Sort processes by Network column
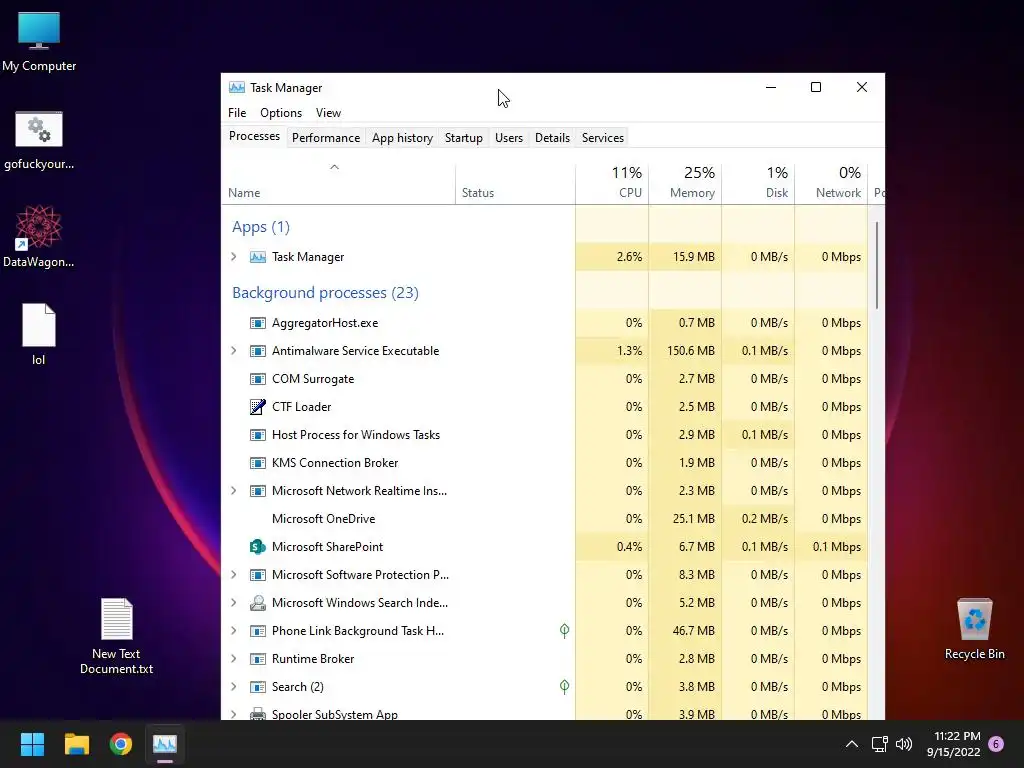 (x=831, y=182)
